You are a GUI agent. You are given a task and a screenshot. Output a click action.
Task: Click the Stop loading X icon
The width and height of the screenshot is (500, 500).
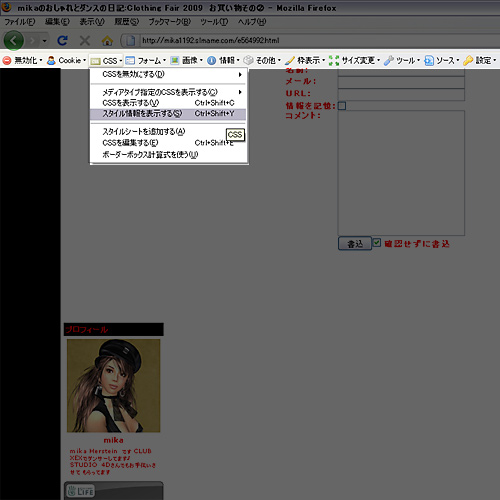(85, 41)
